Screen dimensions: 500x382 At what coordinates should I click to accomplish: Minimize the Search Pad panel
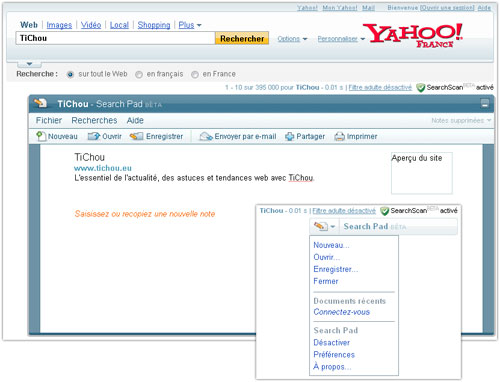[485, 103]
